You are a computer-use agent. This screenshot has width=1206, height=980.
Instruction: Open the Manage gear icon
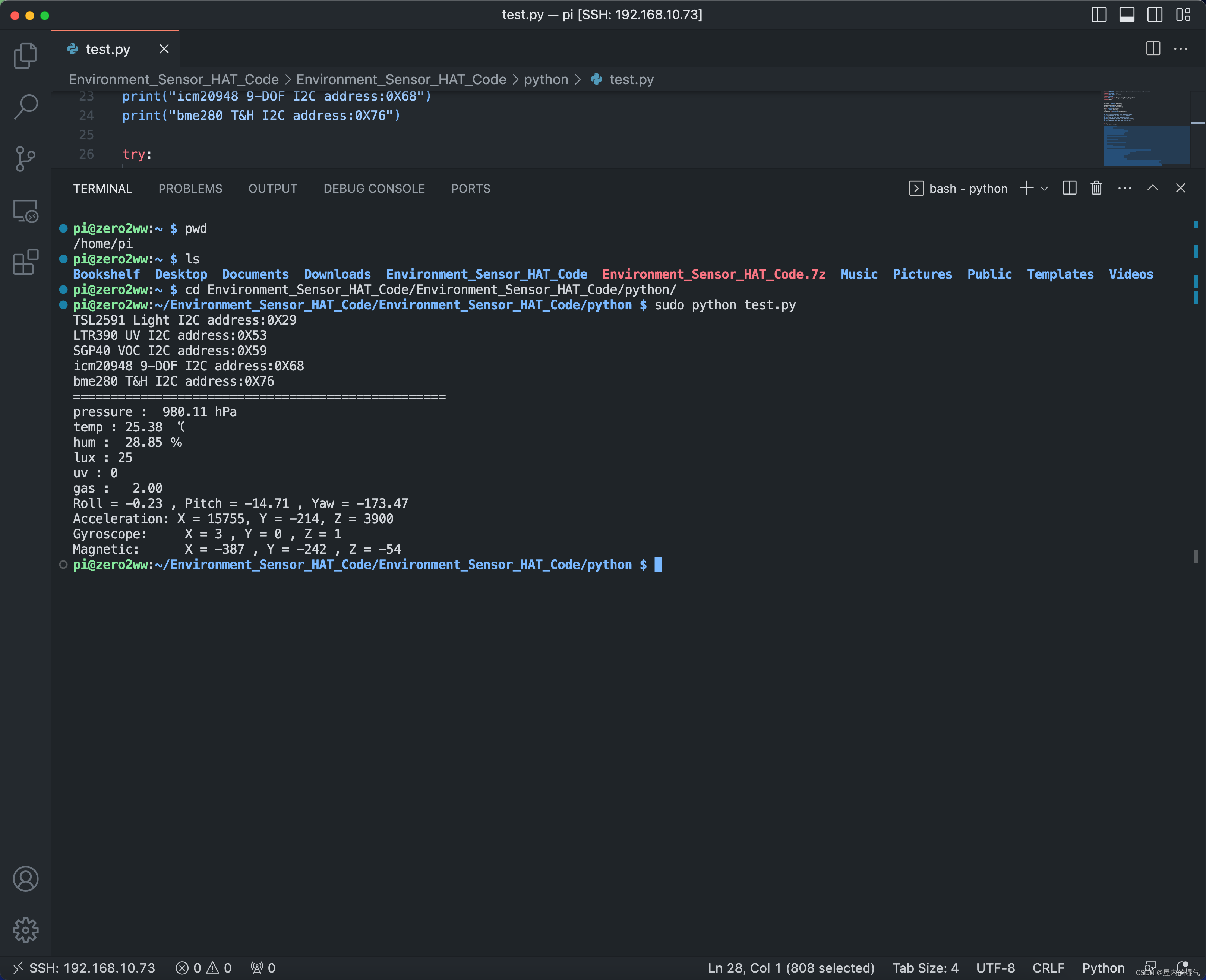(x=25, y=930)
